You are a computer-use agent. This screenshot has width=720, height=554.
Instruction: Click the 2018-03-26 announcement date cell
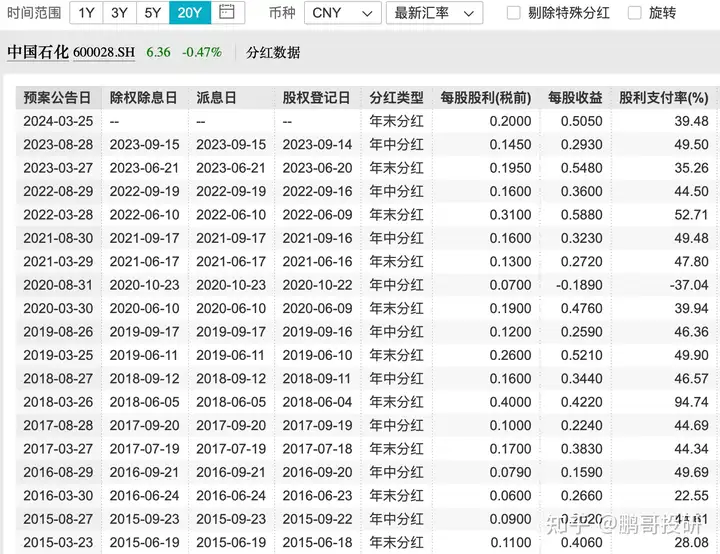[58, 402]
